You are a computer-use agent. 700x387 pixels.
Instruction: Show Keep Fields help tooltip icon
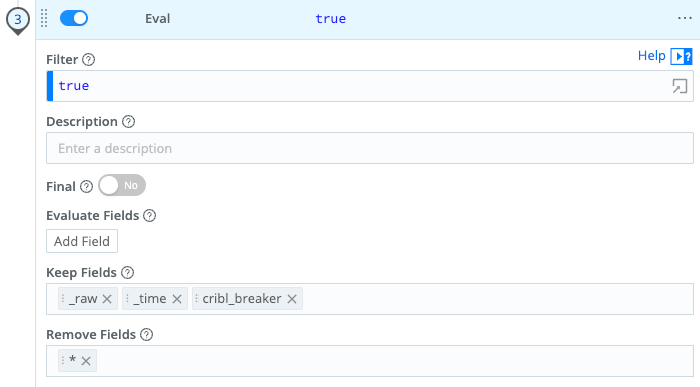click(x=128, y=272)
